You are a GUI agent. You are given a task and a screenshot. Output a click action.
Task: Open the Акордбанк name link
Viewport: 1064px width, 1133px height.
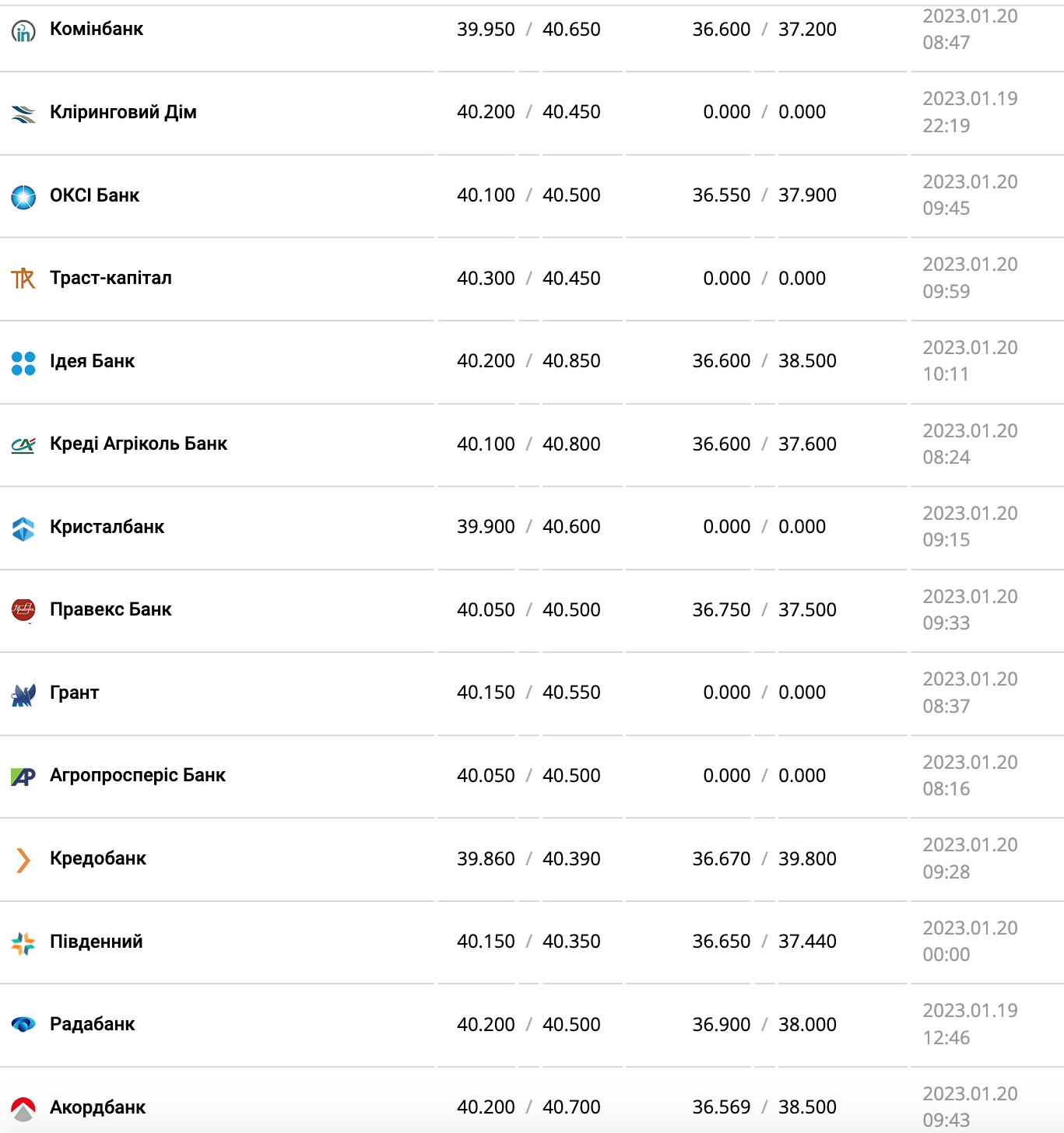click(98, 1107)
